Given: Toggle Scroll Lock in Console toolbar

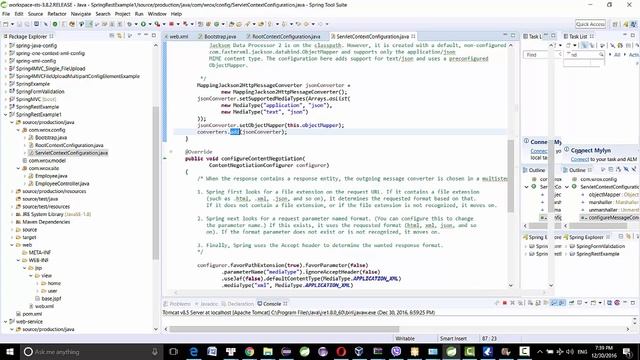Looking at the screenshot, I should 538,303.
